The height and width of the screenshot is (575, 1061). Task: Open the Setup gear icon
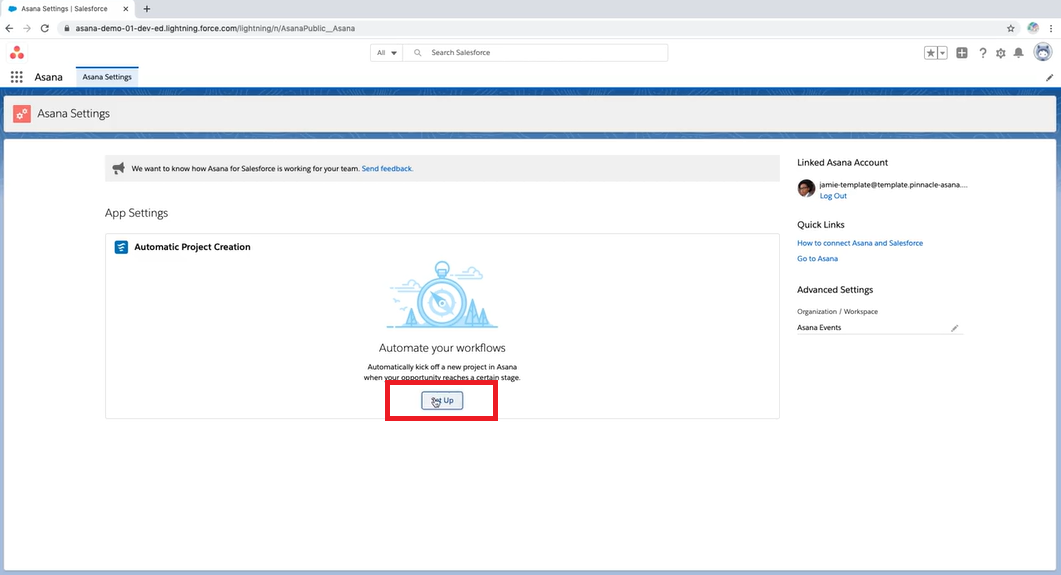pyautogui.click(x=1001, y=53)
